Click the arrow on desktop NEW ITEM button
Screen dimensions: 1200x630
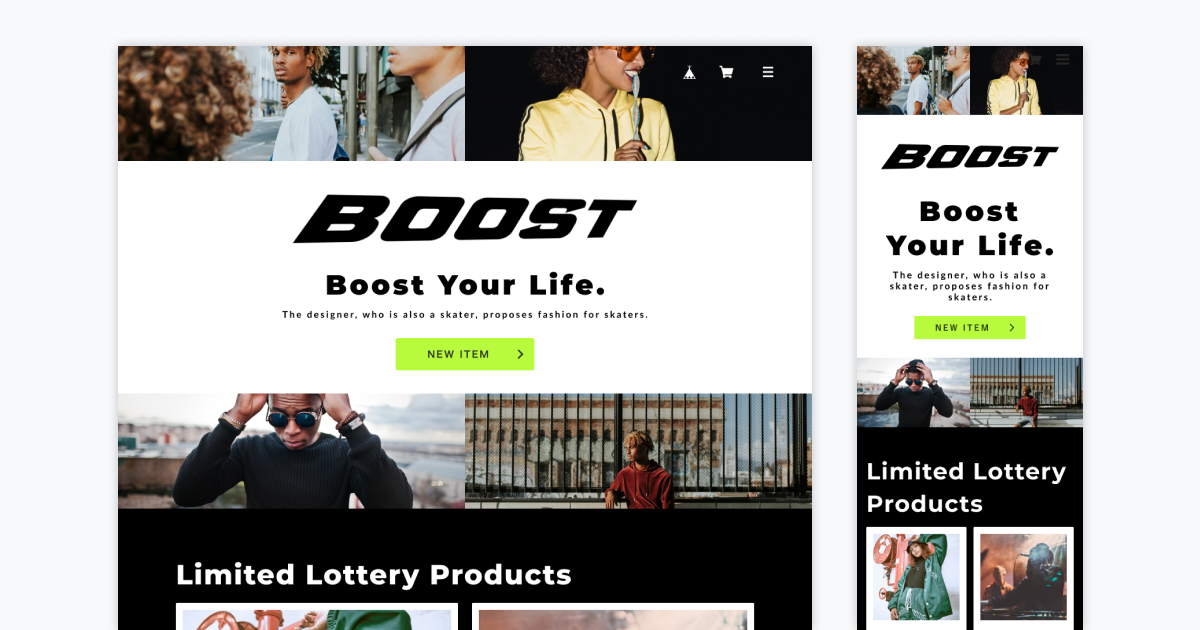click(x=520, y=354)
